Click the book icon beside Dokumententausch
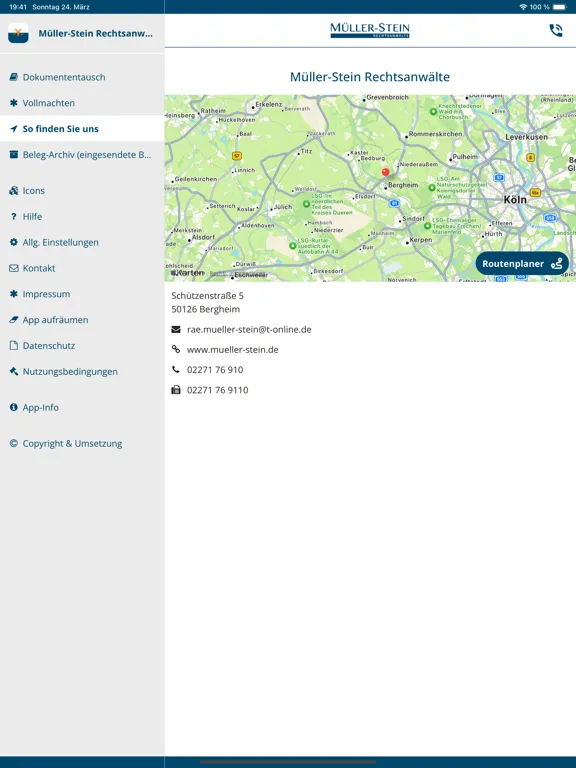 coord(14,77)
